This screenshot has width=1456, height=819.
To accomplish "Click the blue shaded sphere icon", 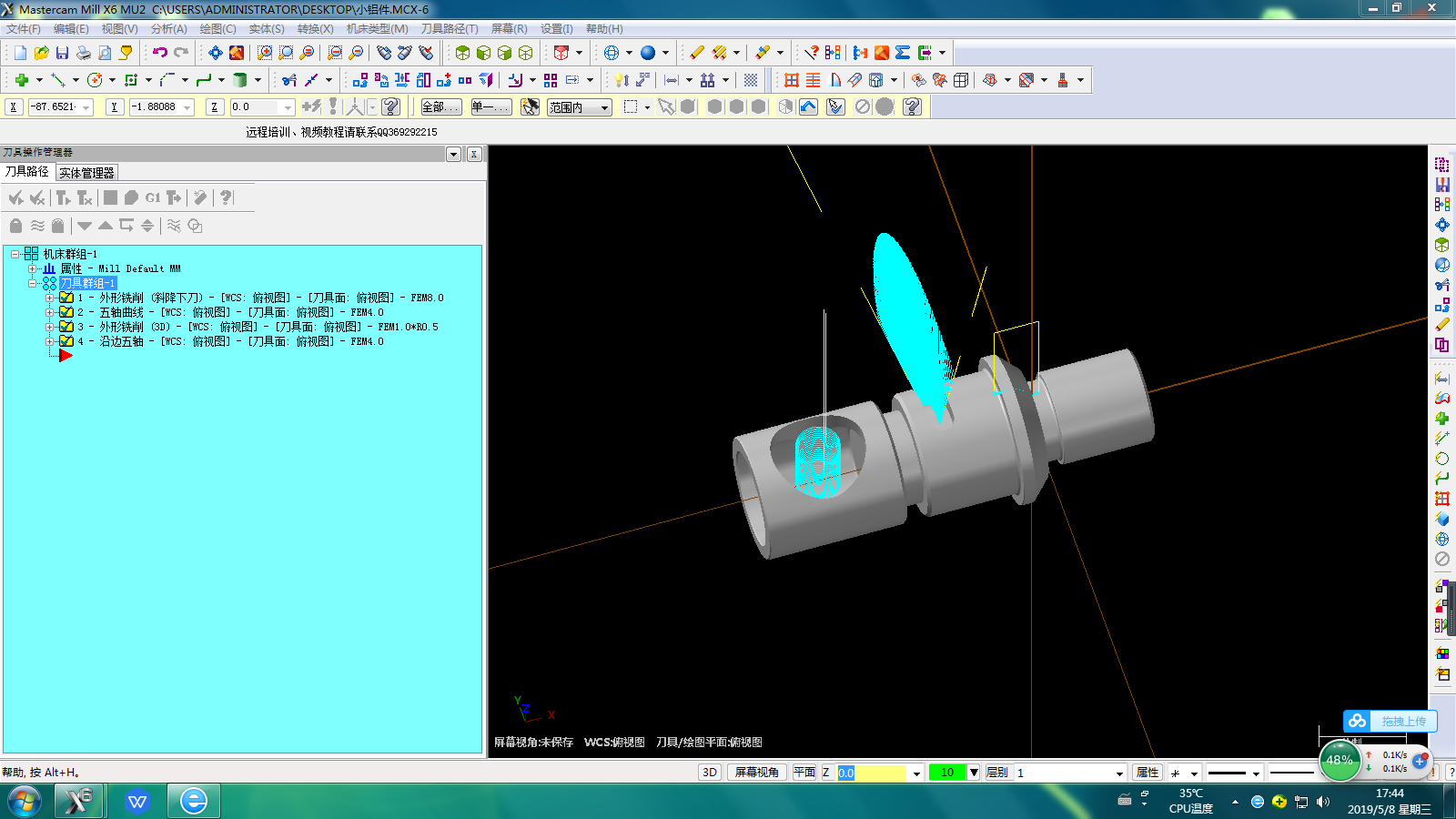I will pyautogui.click(x=648, y=53).
